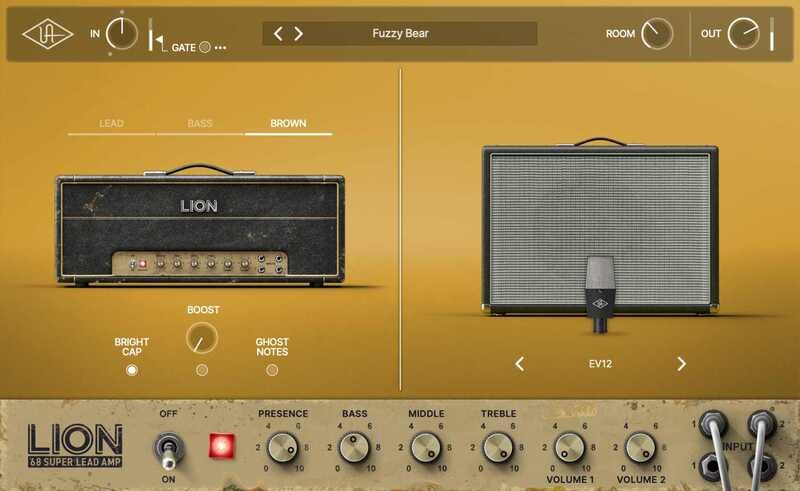Screen dimensions: 800x491
Task: Open the Fuzzy Bear preset list
Action: click(x=400, y=34)
